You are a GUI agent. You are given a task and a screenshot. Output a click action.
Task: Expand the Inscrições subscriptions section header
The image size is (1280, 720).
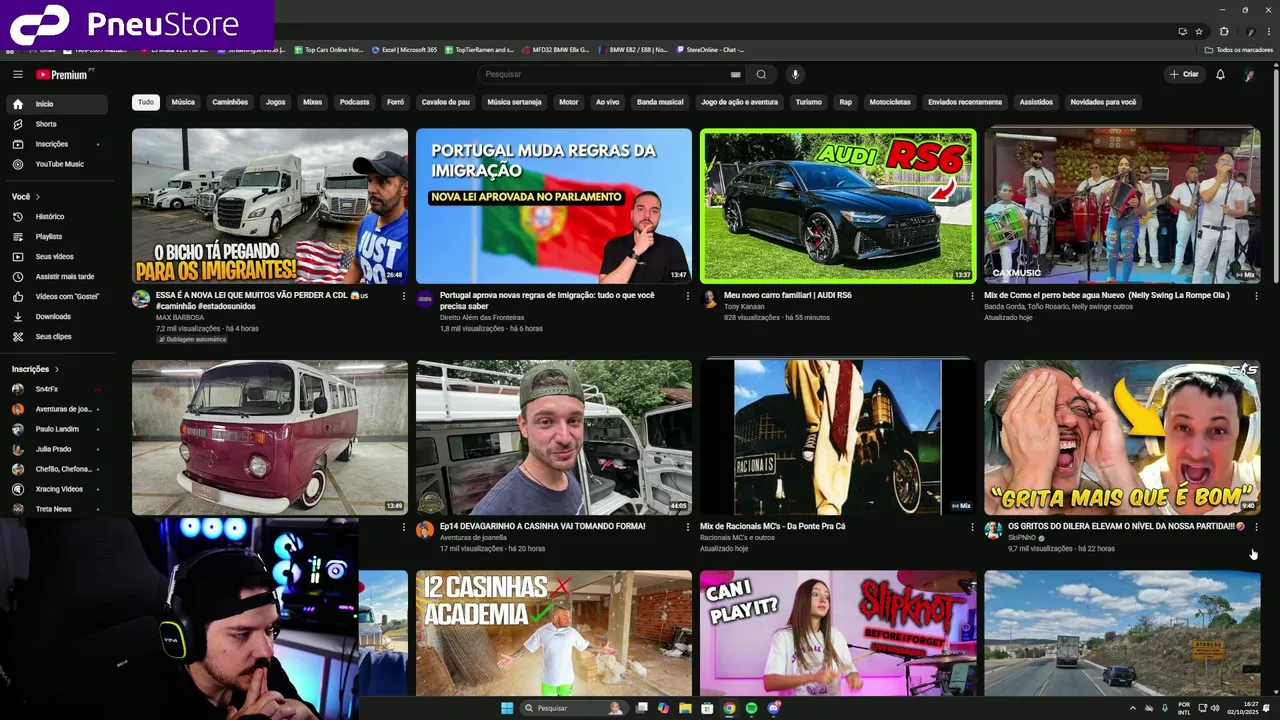click(x=36, y=369)
